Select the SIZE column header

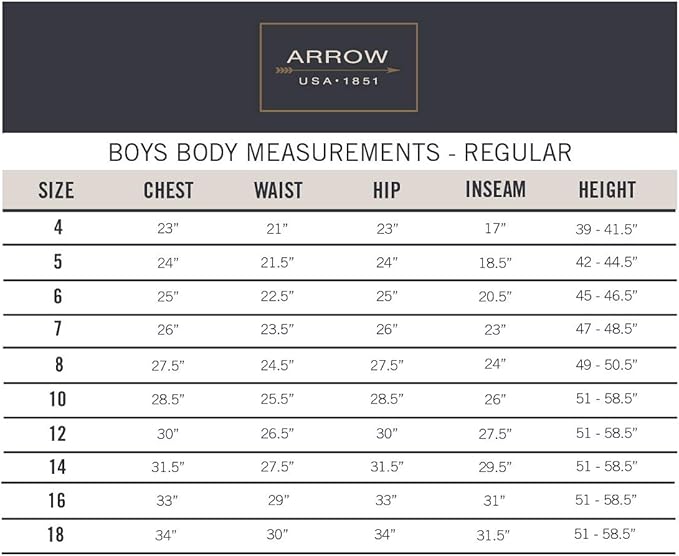[x=56, y=190]
